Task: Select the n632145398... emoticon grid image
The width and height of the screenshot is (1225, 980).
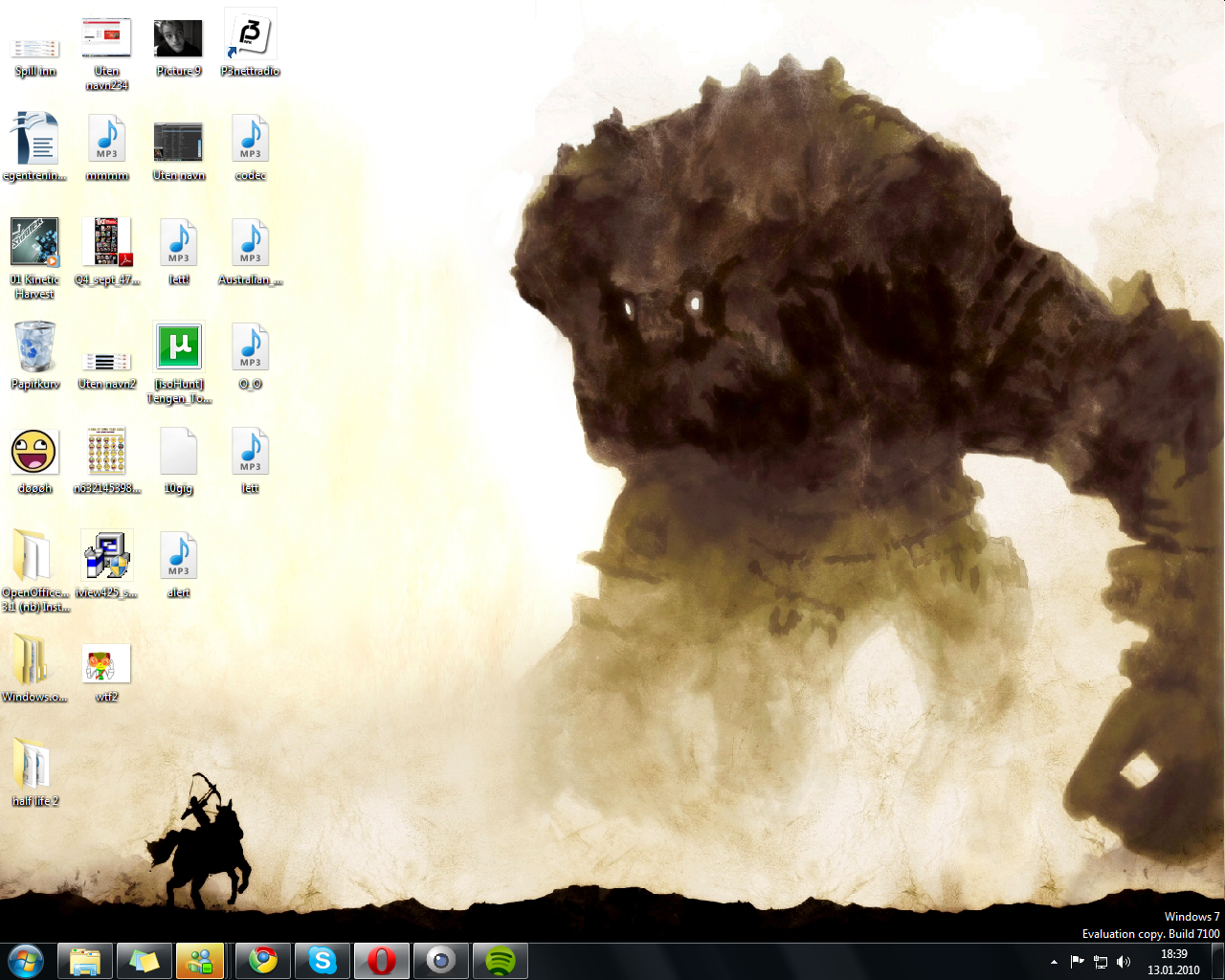Action: [107, 459]
